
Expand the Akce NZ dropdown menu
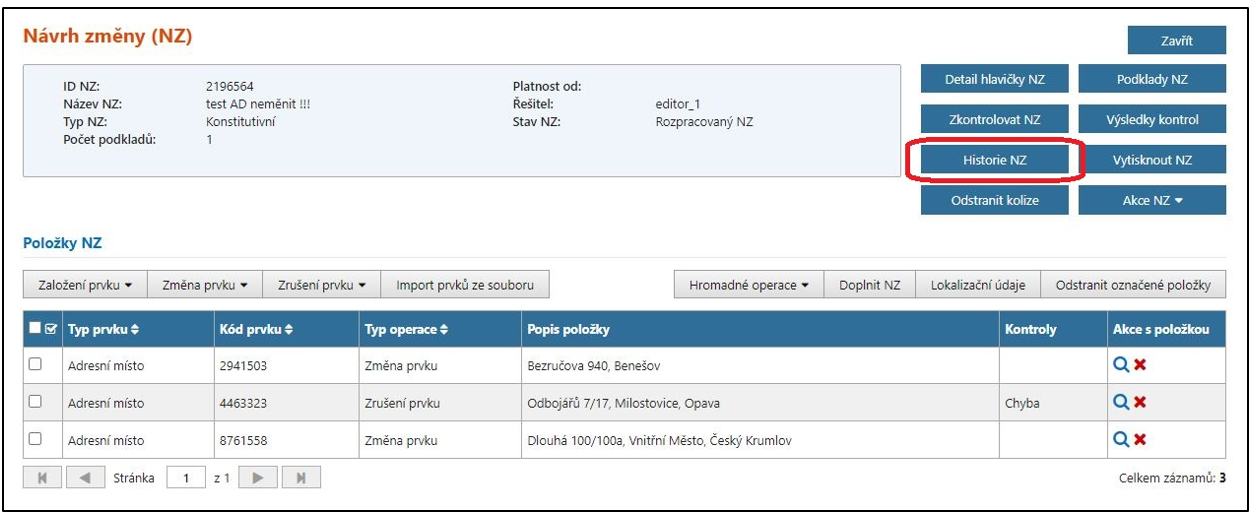coord(1152,200)
